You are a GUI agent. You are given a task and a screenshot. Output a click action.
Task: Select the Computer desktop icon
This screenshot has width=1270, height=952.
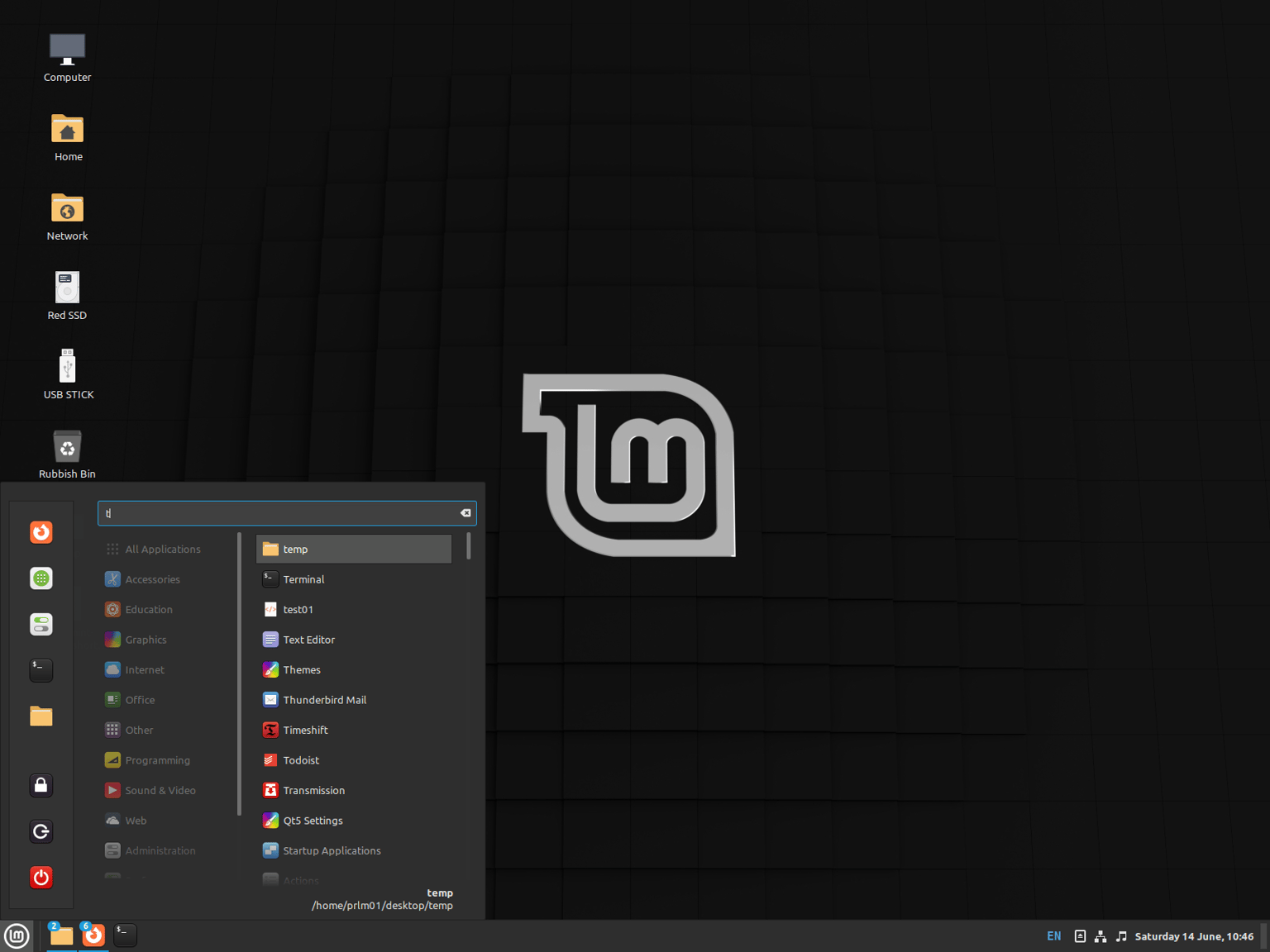[x=68, y=58]
